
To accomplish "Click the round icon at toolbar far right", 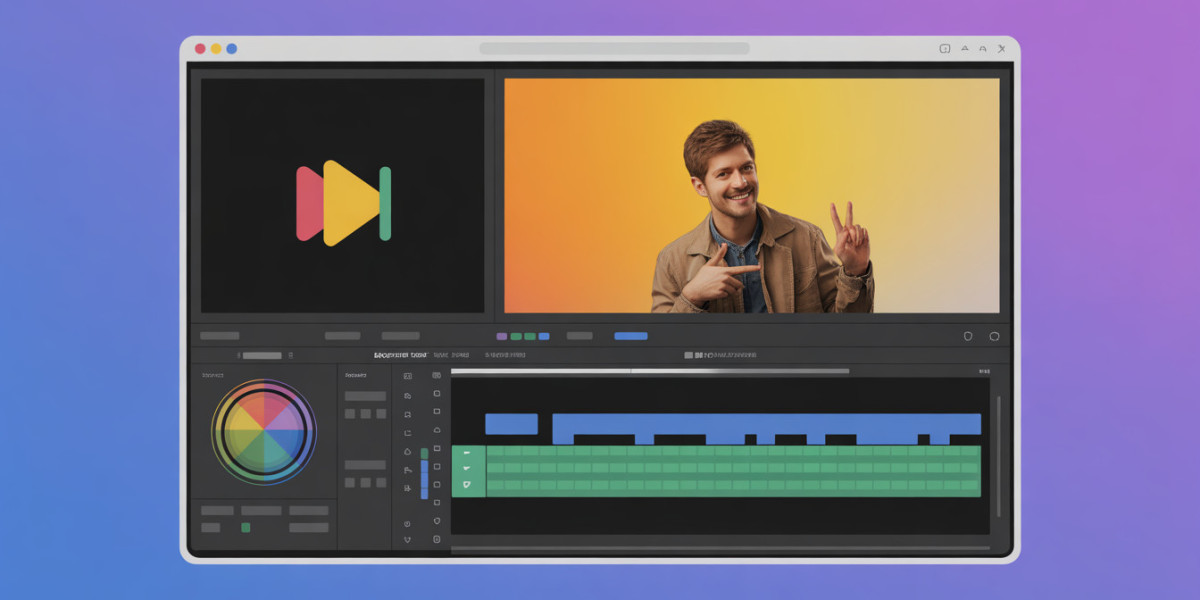I will tap(994, 337).
